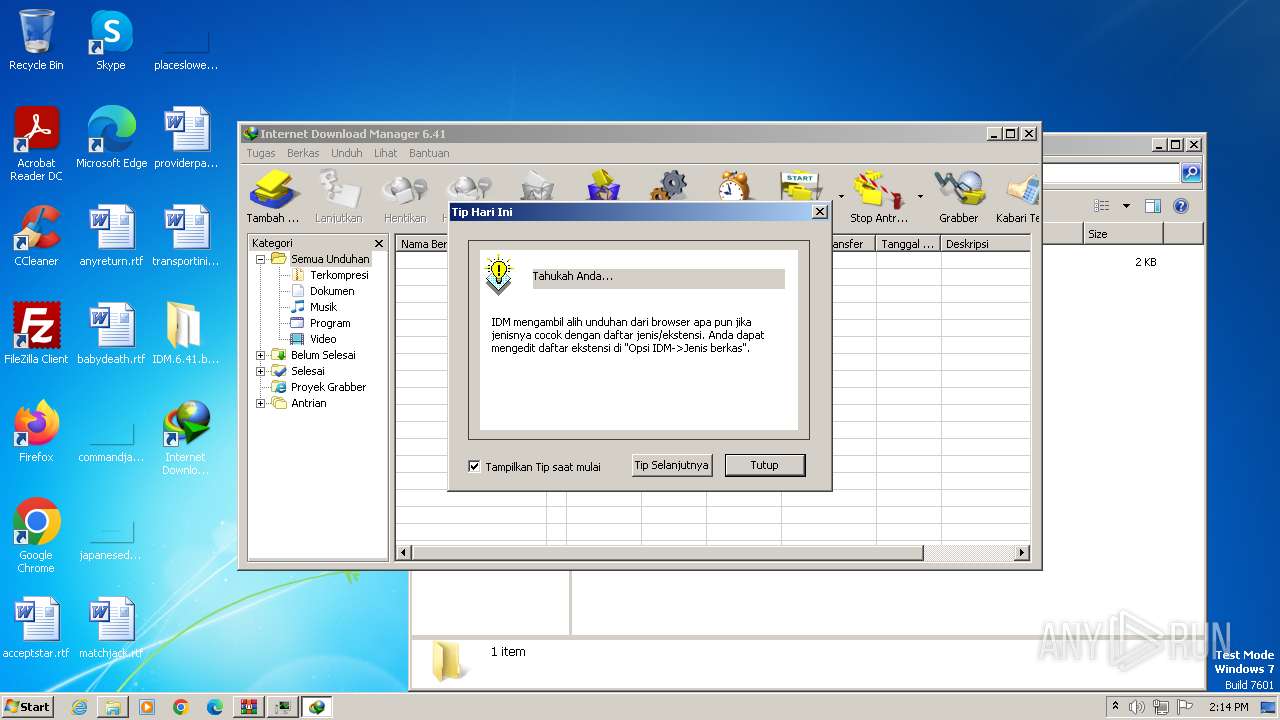This screenshot has width=1280, height=720.
Task: Click the greyed Lanjutkan toolbar icon
Action: point(339,196)
